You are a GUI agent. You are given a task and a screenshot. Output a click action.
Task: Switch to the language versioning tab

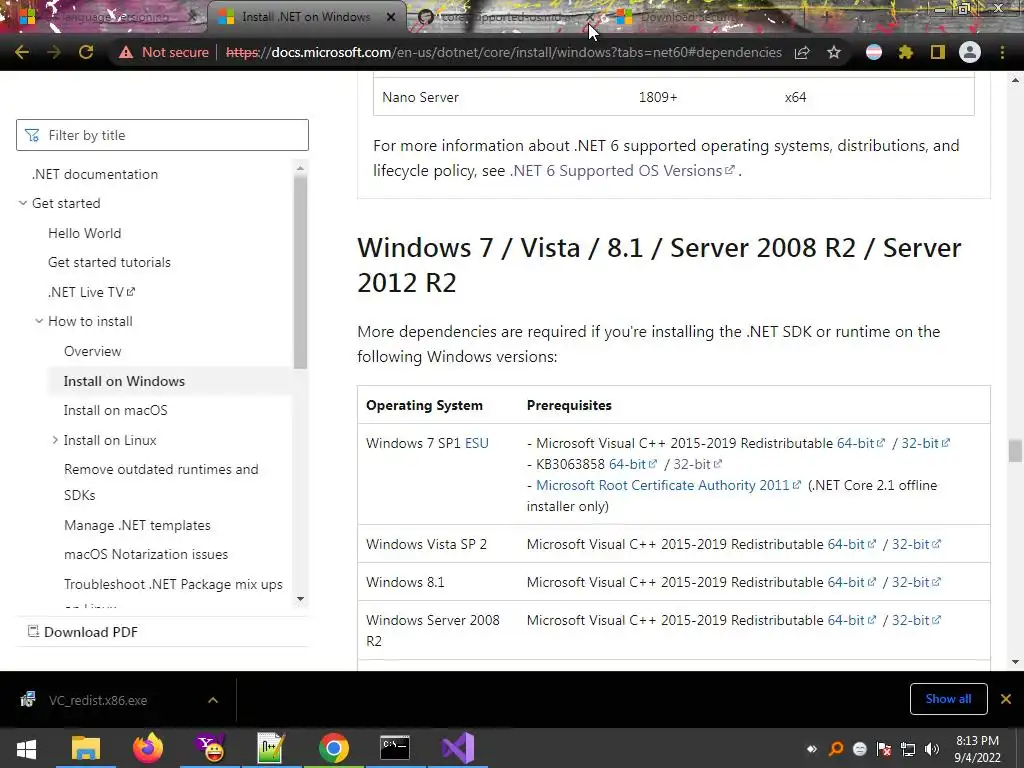click(108, 17)
